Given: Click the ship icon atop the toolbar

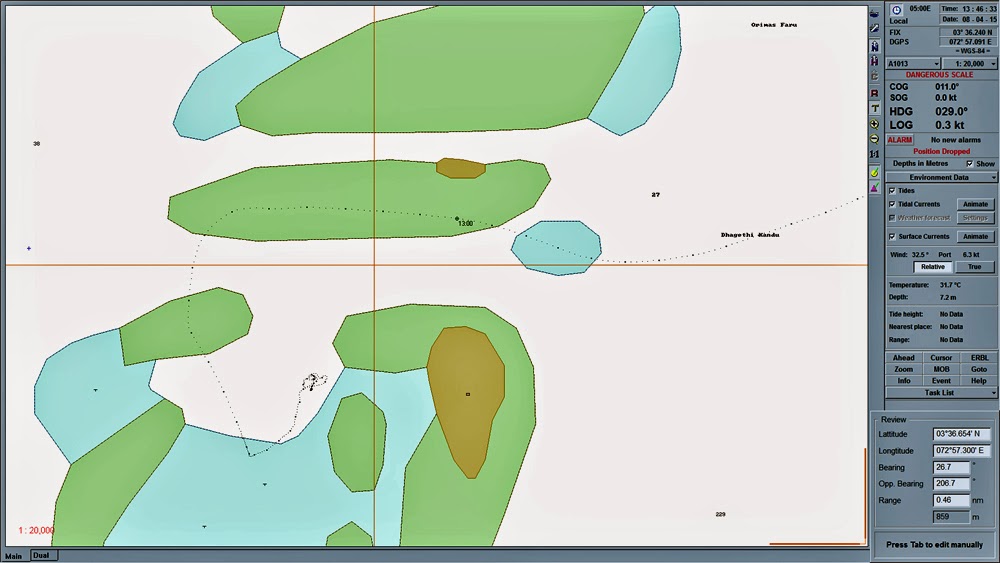Looking at the screenshot, I should point(874,13).
